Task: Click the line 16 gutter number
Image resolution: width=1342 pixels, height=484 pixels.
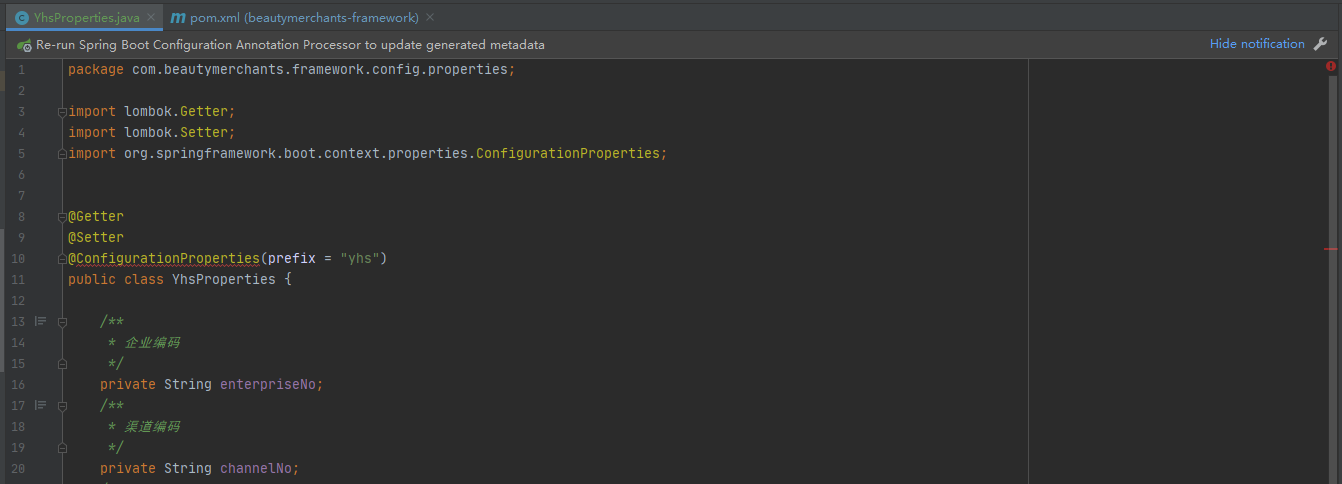Action: (18, 384)
